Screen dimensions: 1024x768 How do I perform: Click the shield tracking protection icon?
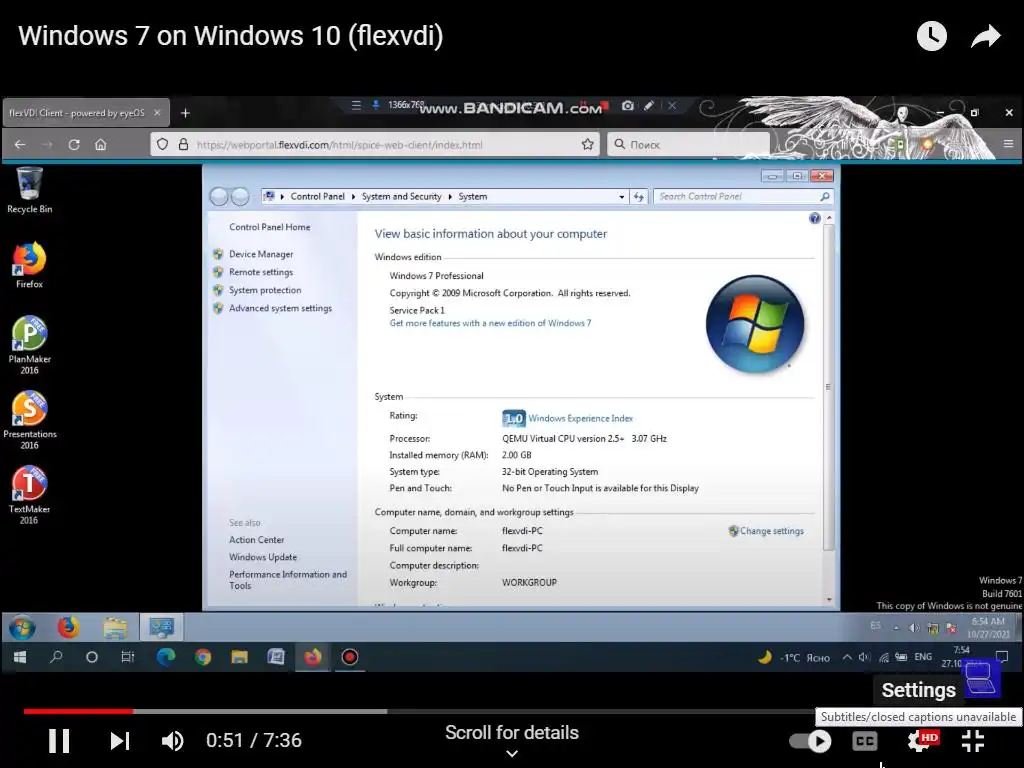[163, 144]
